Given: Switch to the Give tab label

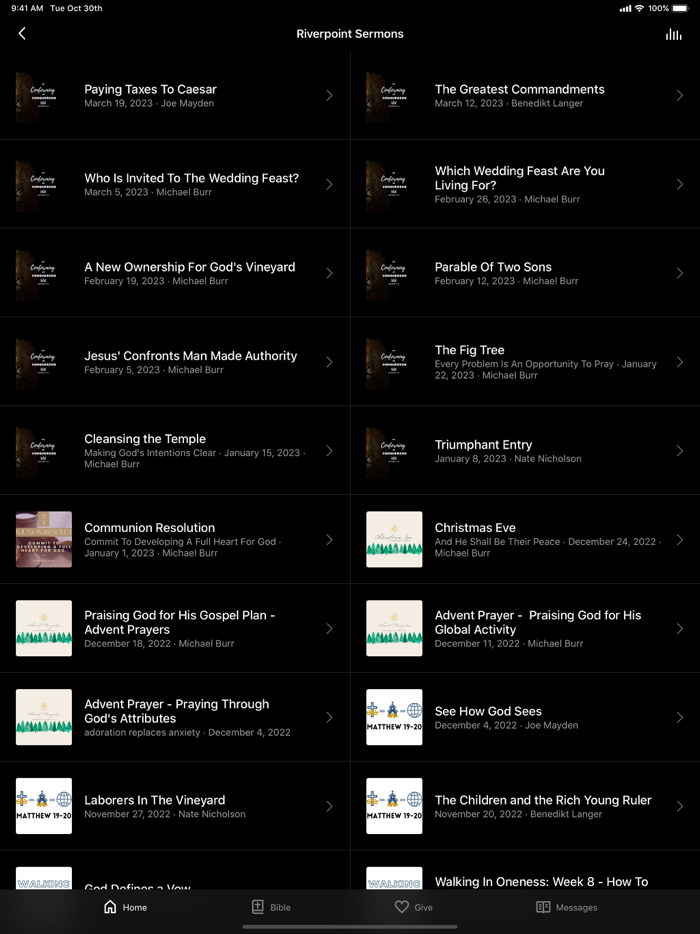Looking at the screenshot, I should [x=423, y=907].
